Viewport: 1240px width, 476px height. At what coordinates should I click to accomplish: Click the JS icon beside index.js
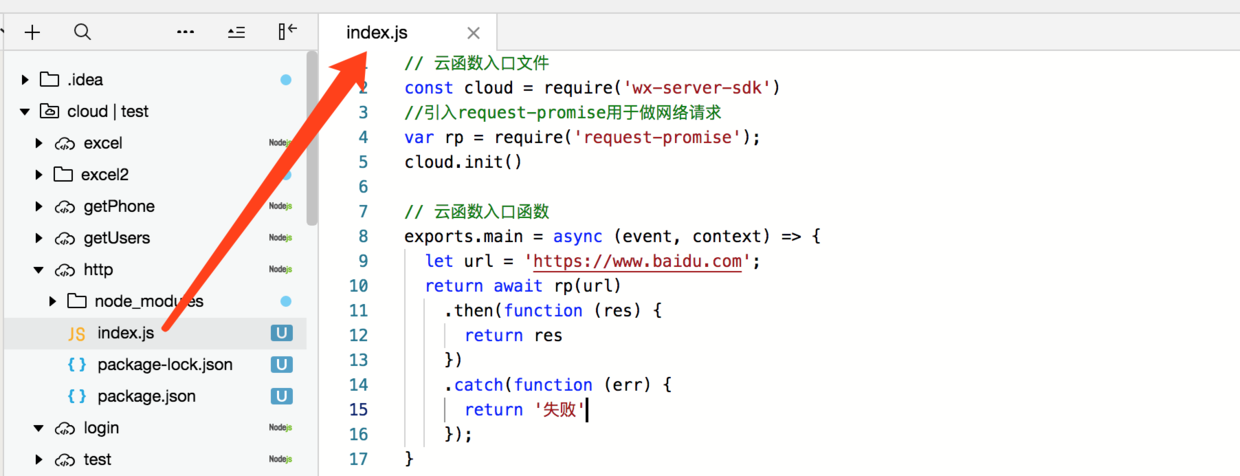tap(77, 334)
